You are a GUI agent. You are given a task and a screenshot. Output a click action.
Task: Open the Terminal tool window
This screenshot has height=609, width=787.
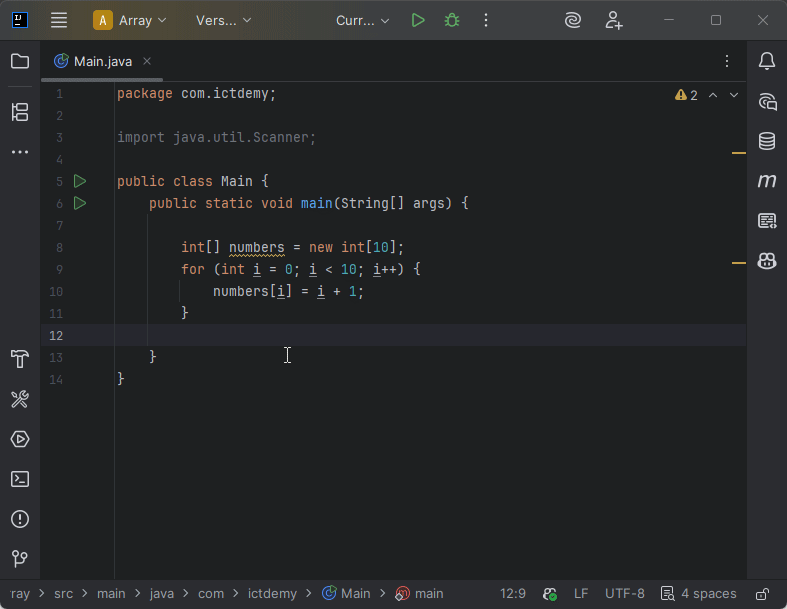20,479
